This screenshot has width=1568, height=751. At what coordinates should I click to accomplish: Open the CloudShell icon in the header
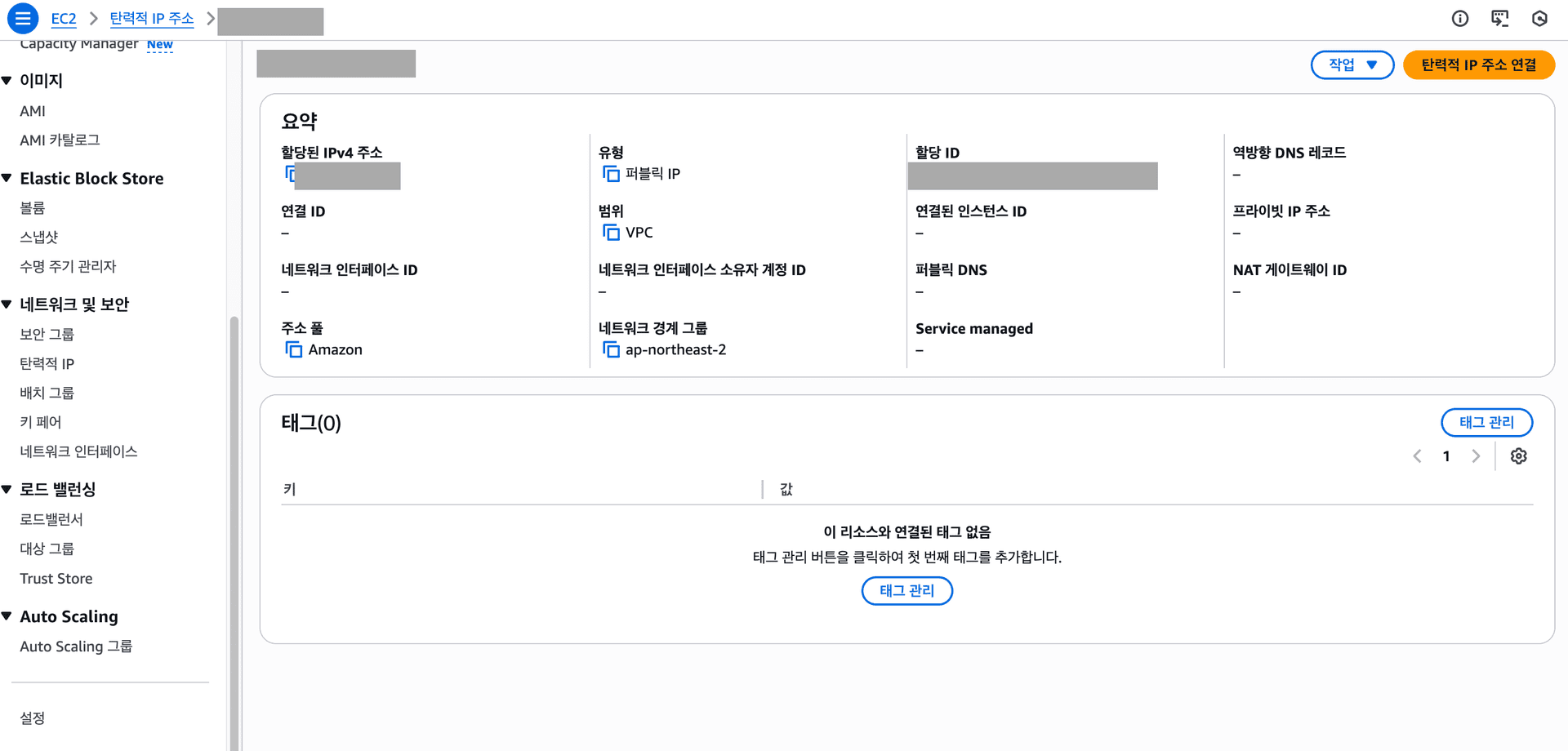1500,18
